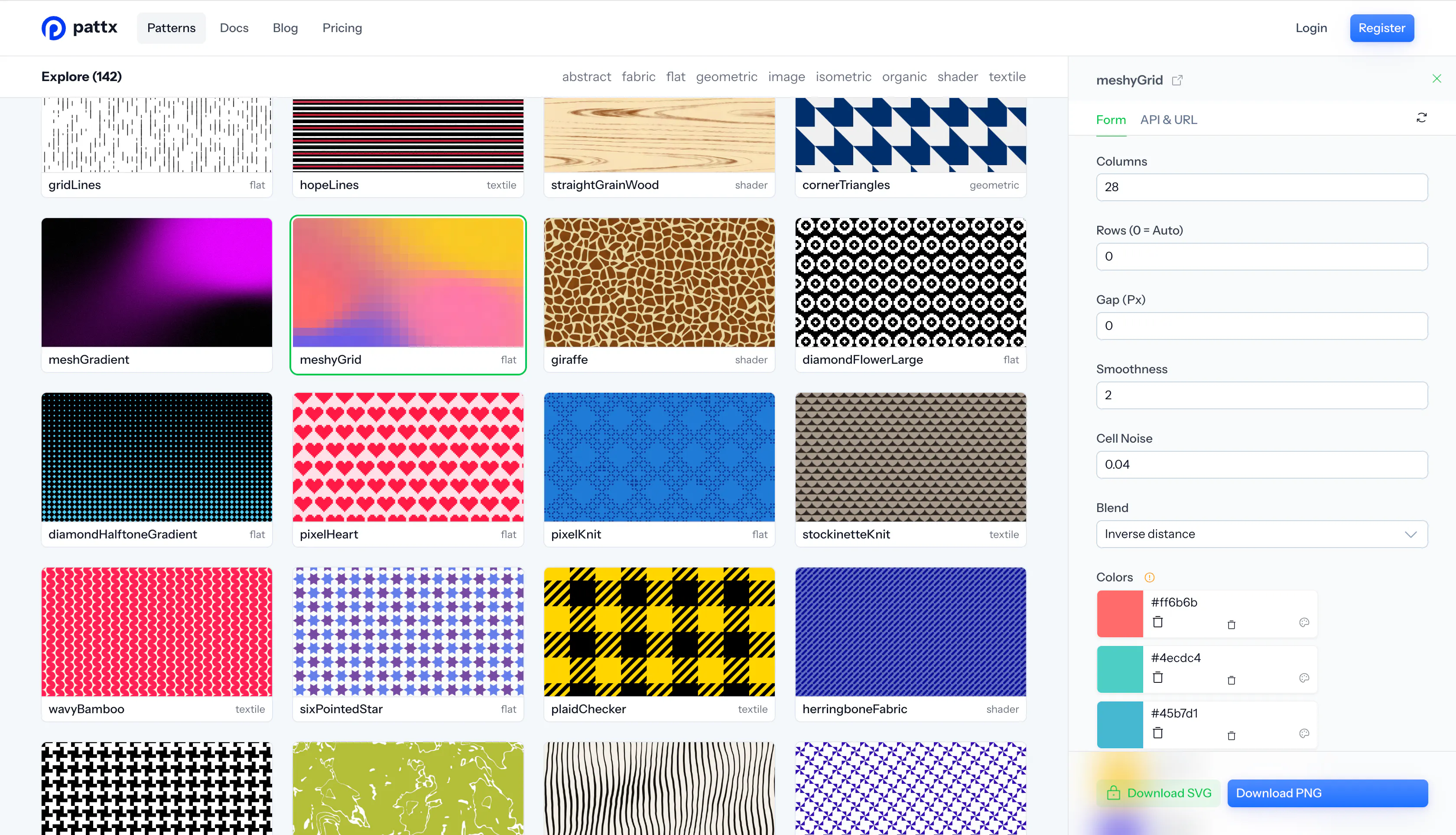Click the orange info icon beside Colors
Image resolution: width=1456 pixels, height=835 pixels.
(1149, 577)
